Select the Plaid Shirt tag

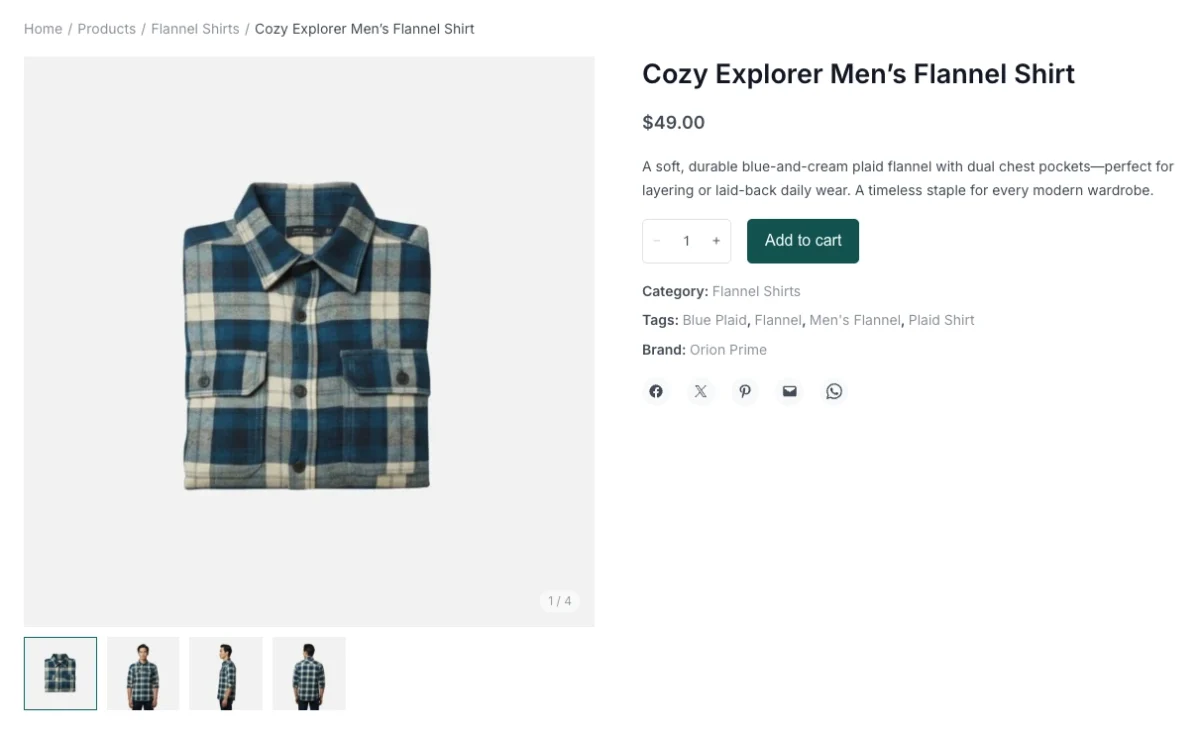[x=941, y=320]
